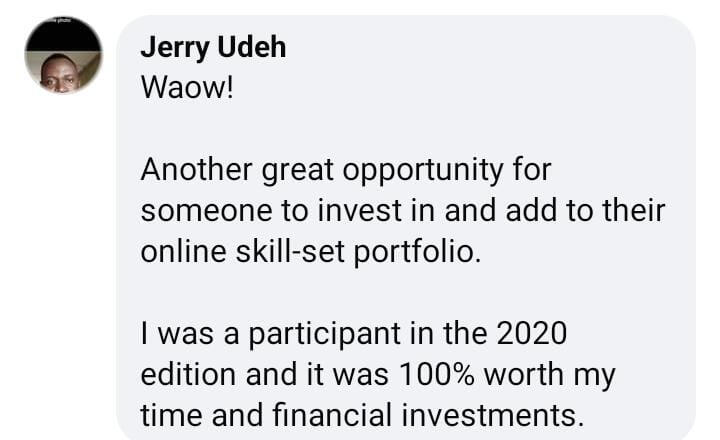Click the "online skill-set portfolio." line
The image size is (720, 440).
click(x=311, y=250)
